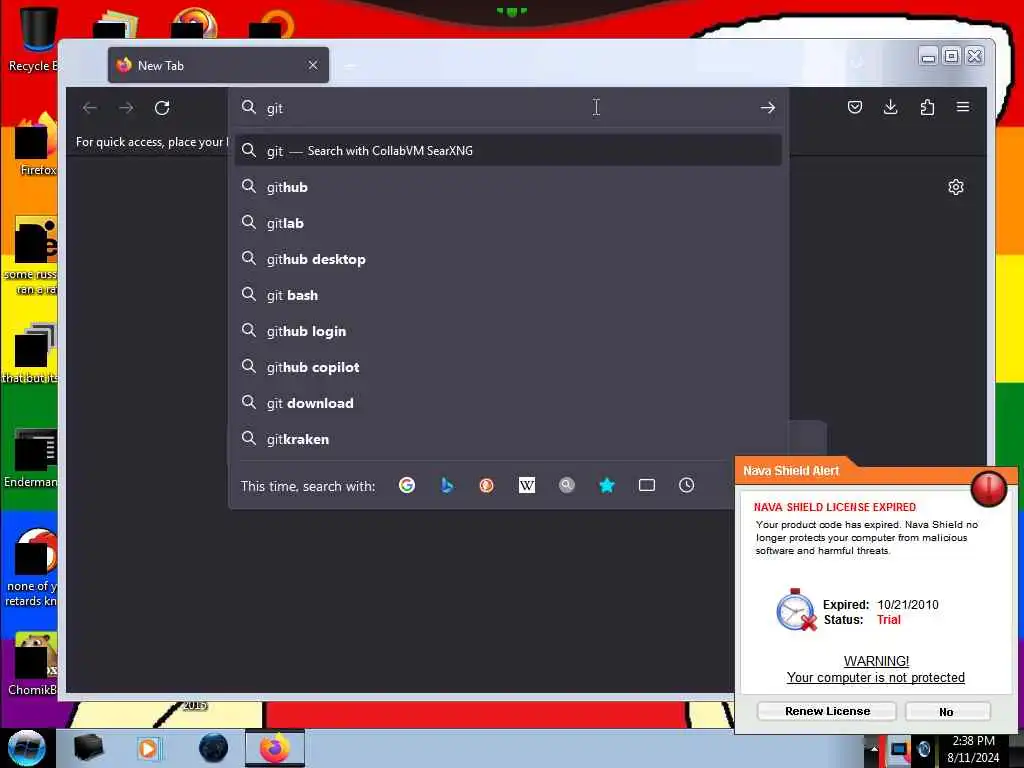Reload the current page

(x=162, y=108)
